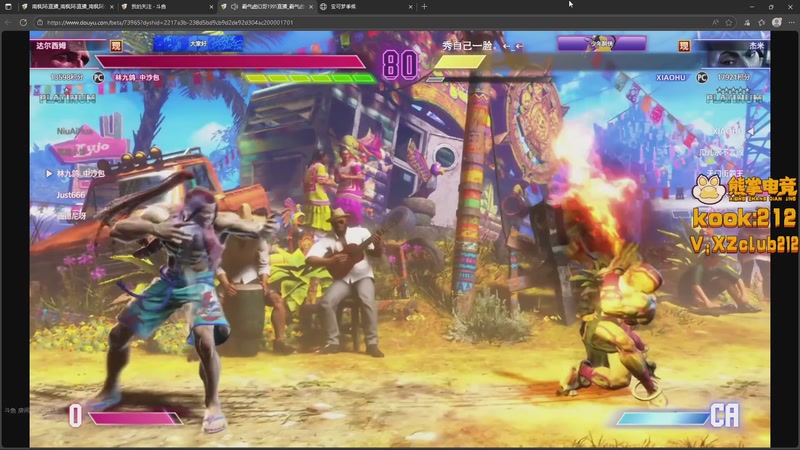800x450 pixels.
Task: Switch to the fourth tab with globe icon
Action: click(366, 7)
